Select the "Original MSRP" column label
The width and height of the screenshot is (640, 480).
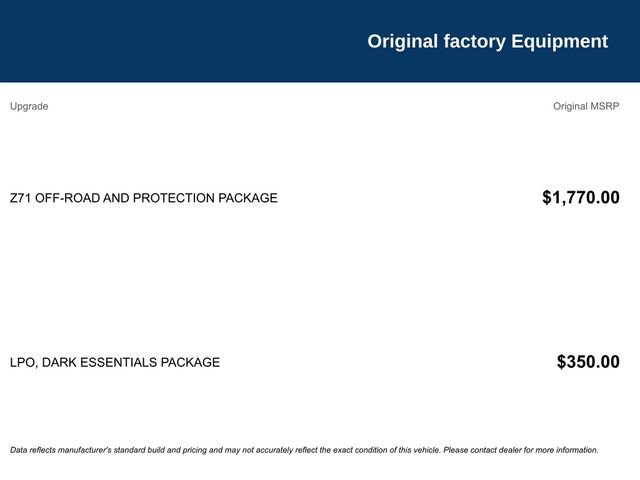586,106
